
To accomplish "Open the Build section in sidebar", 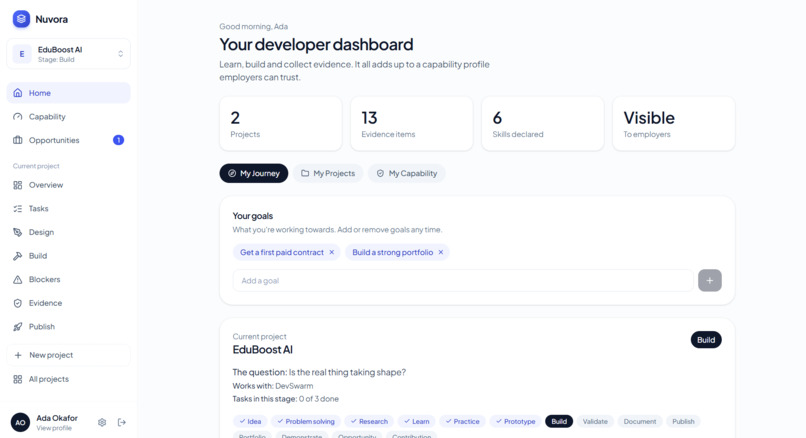I will pos(68,256).
